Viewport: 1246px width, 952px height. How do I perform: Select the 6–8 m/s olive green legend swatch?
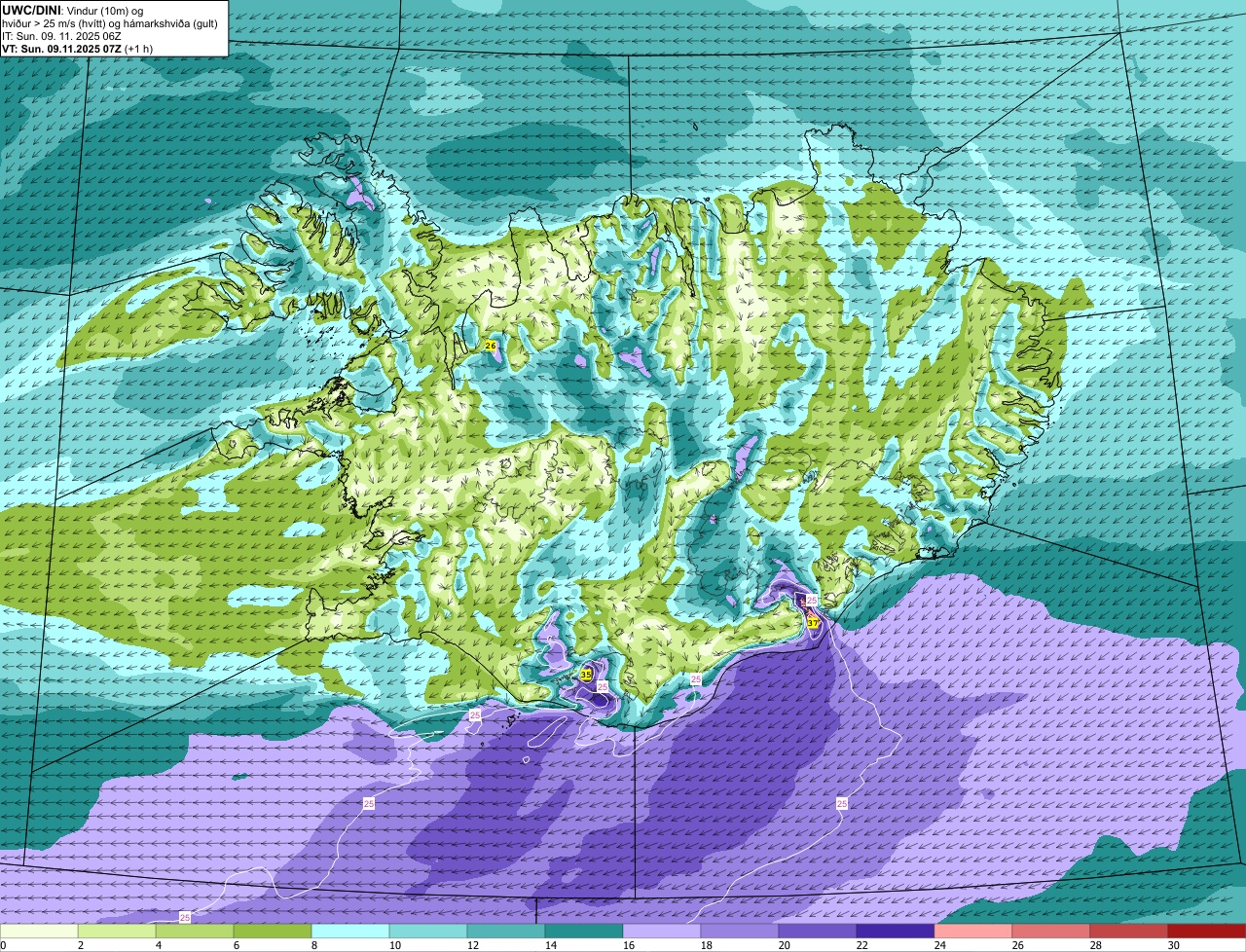coord(274,931)
